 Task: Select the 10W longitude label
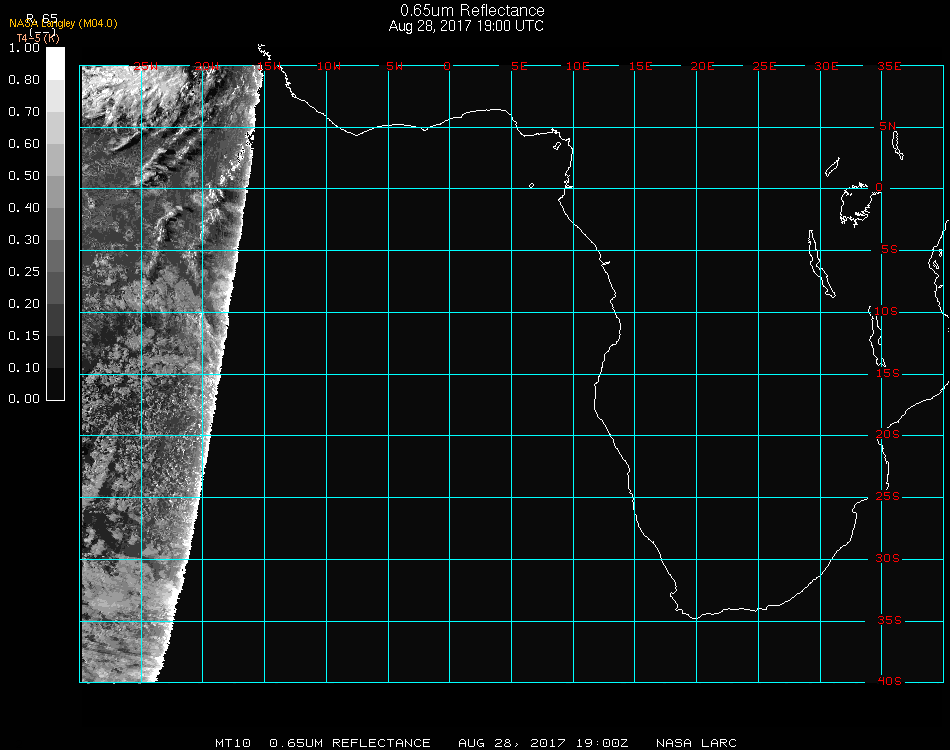point(329,66)
